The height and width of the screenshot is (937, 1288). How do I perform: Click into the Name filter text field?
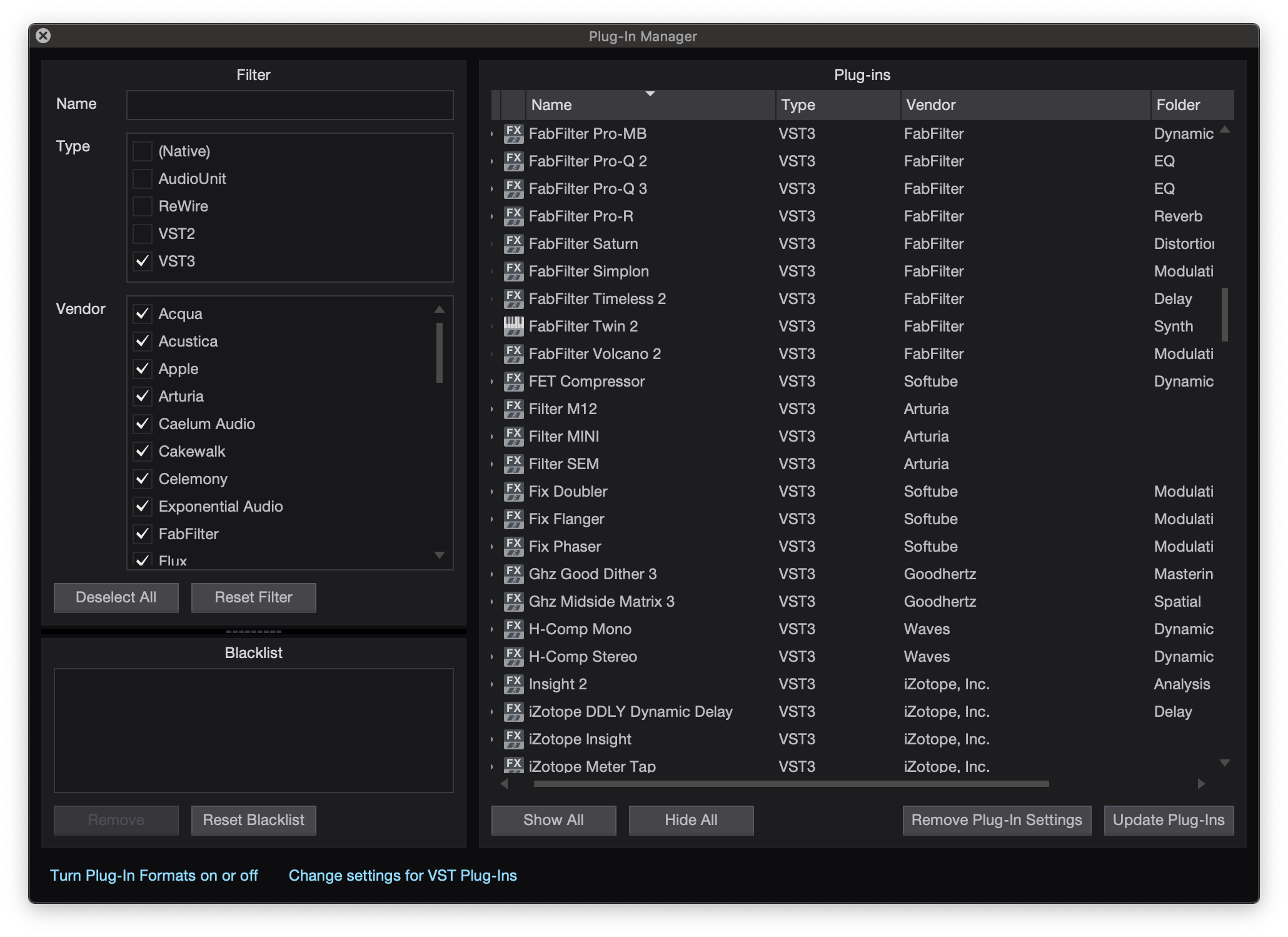[x=289, y=105]
